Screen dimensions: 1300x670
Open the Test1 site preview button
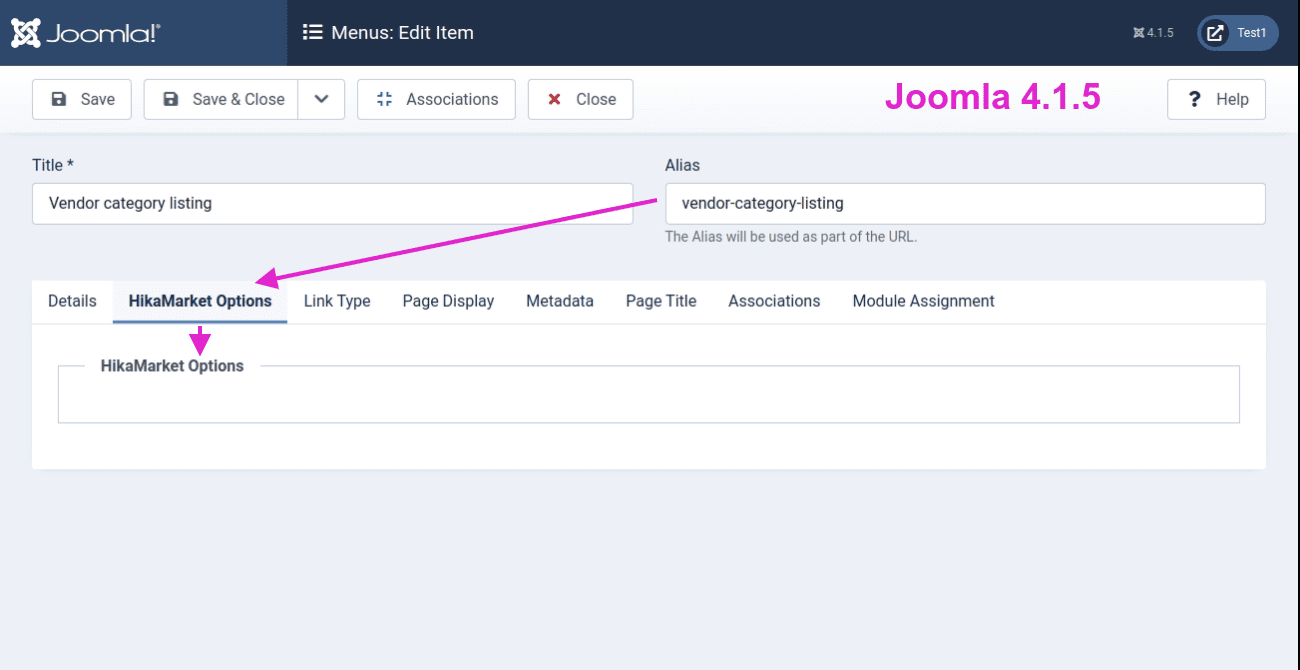click(x=1237, y=33)
